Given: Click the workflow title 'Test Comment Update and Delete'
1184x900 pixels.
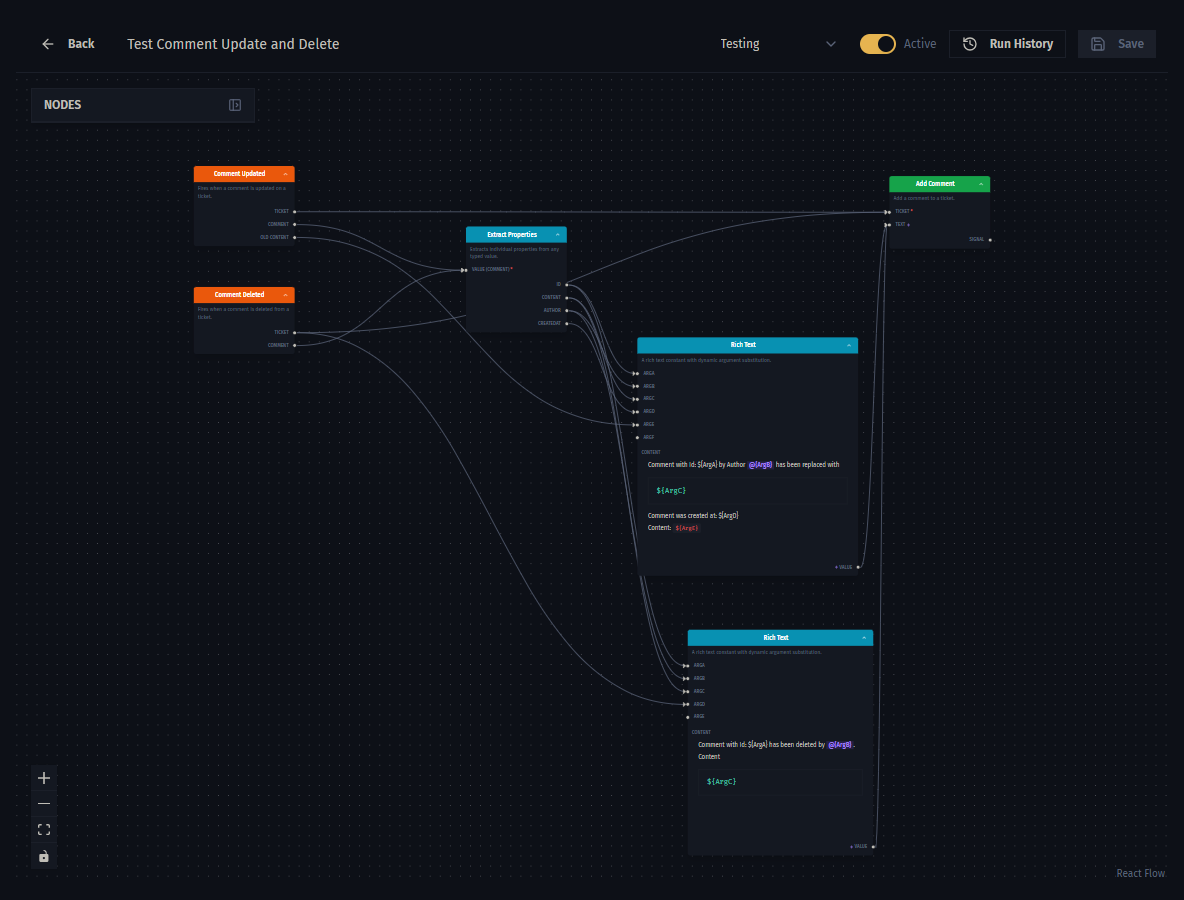Looking at the screenshot, I should pyautogui.click(x=233, y=44).
